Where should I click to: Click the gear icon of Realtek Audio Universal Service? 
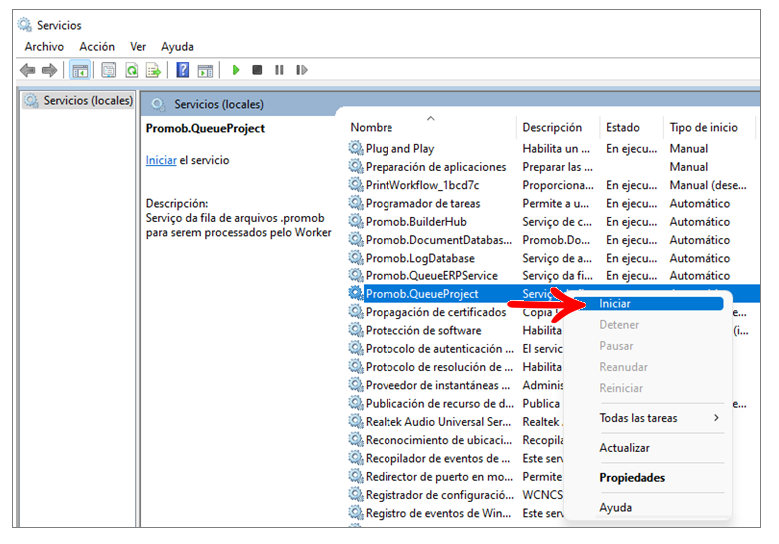[x=356, y=421]
